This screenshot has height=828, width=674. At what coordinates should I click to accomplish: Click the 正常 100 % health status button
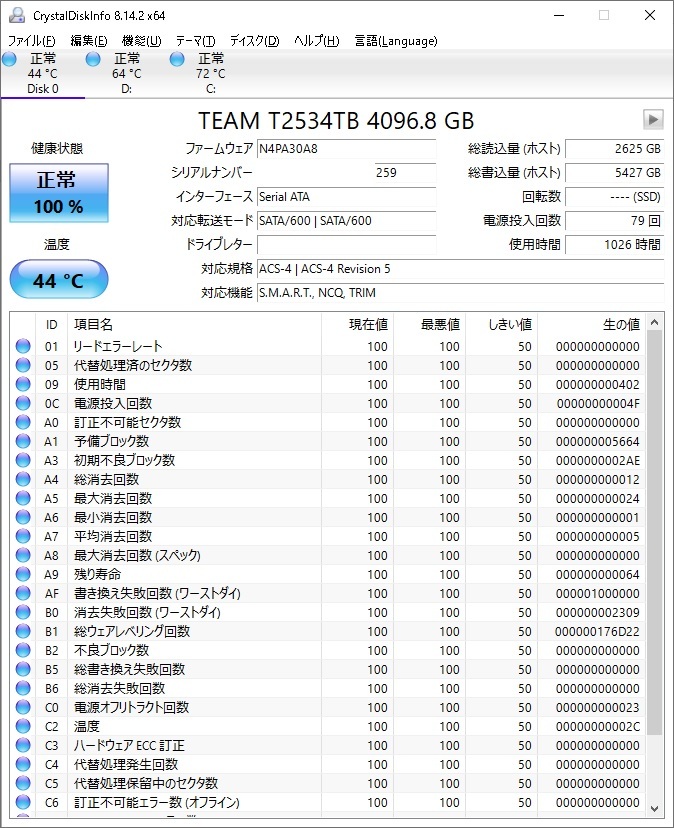(59, 193)
